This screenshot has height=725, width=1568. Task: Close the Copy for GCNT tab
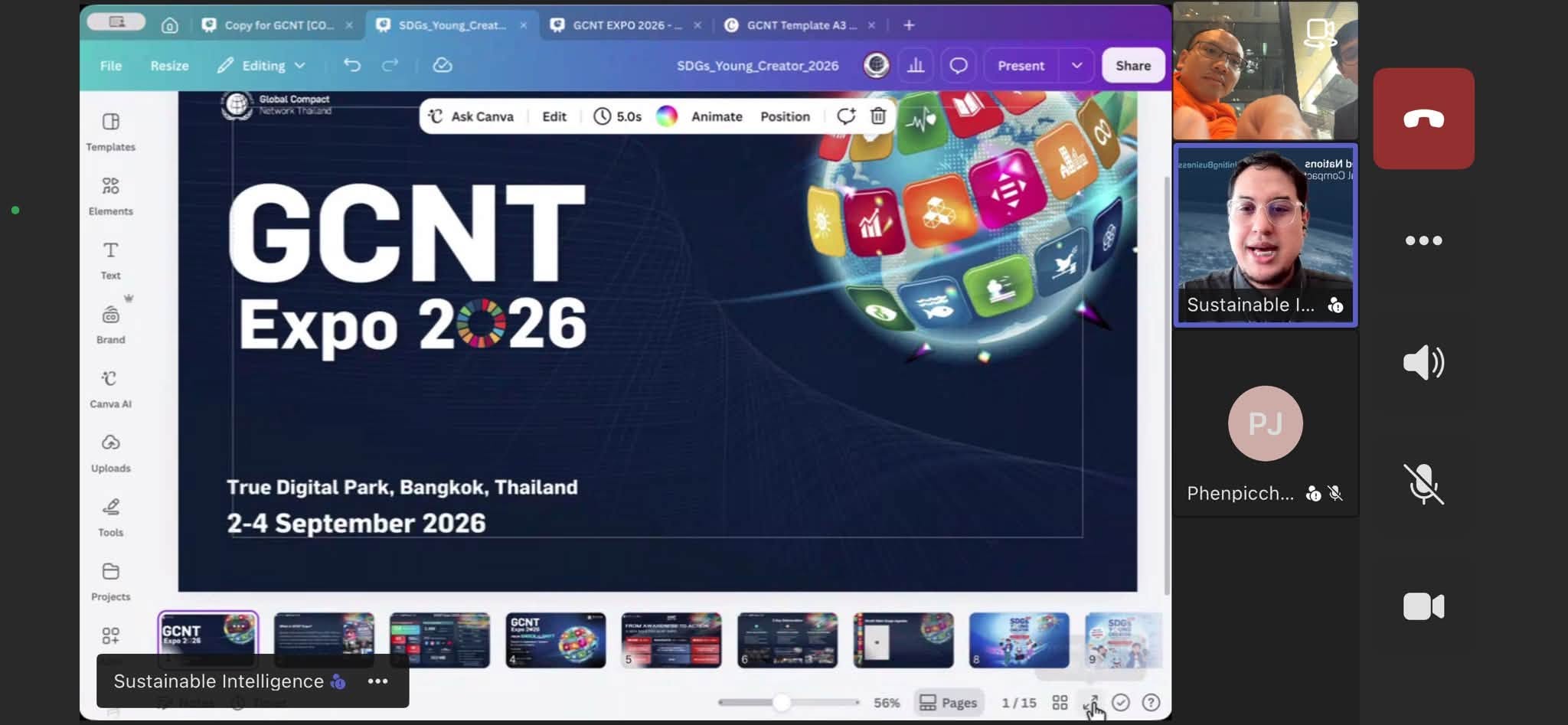349,25
